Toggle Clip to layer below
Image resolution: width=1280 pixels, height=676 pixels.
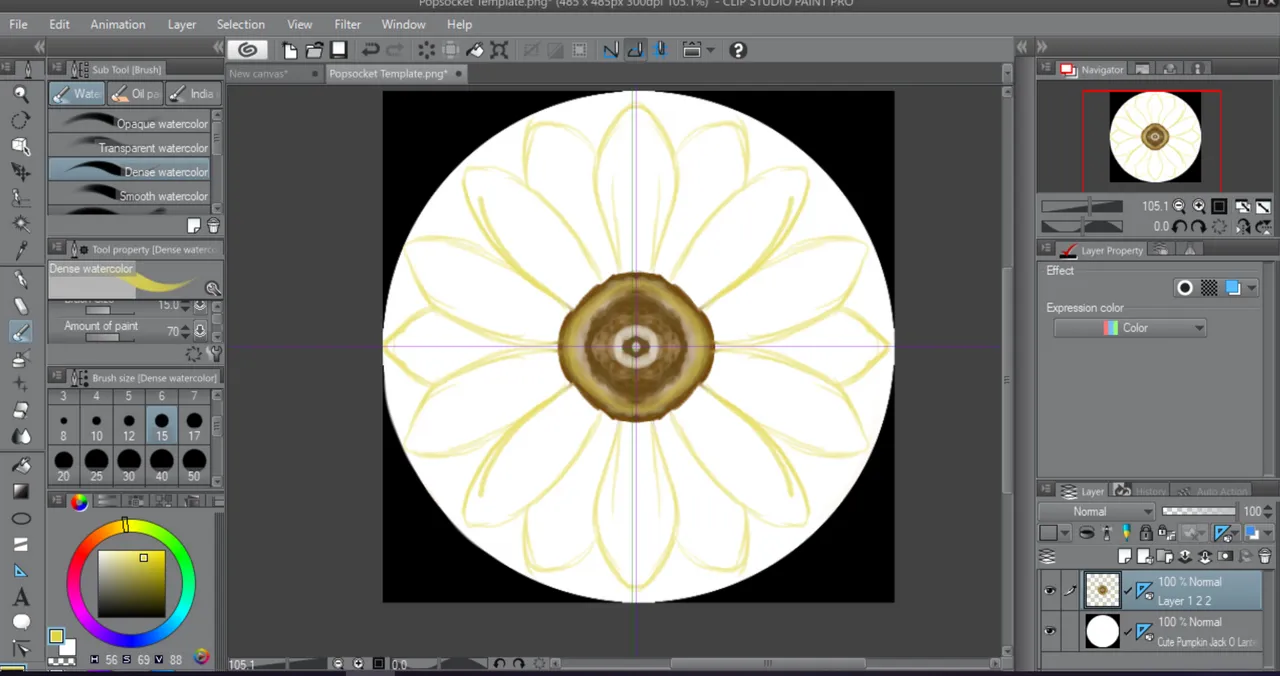point(1086,534)
